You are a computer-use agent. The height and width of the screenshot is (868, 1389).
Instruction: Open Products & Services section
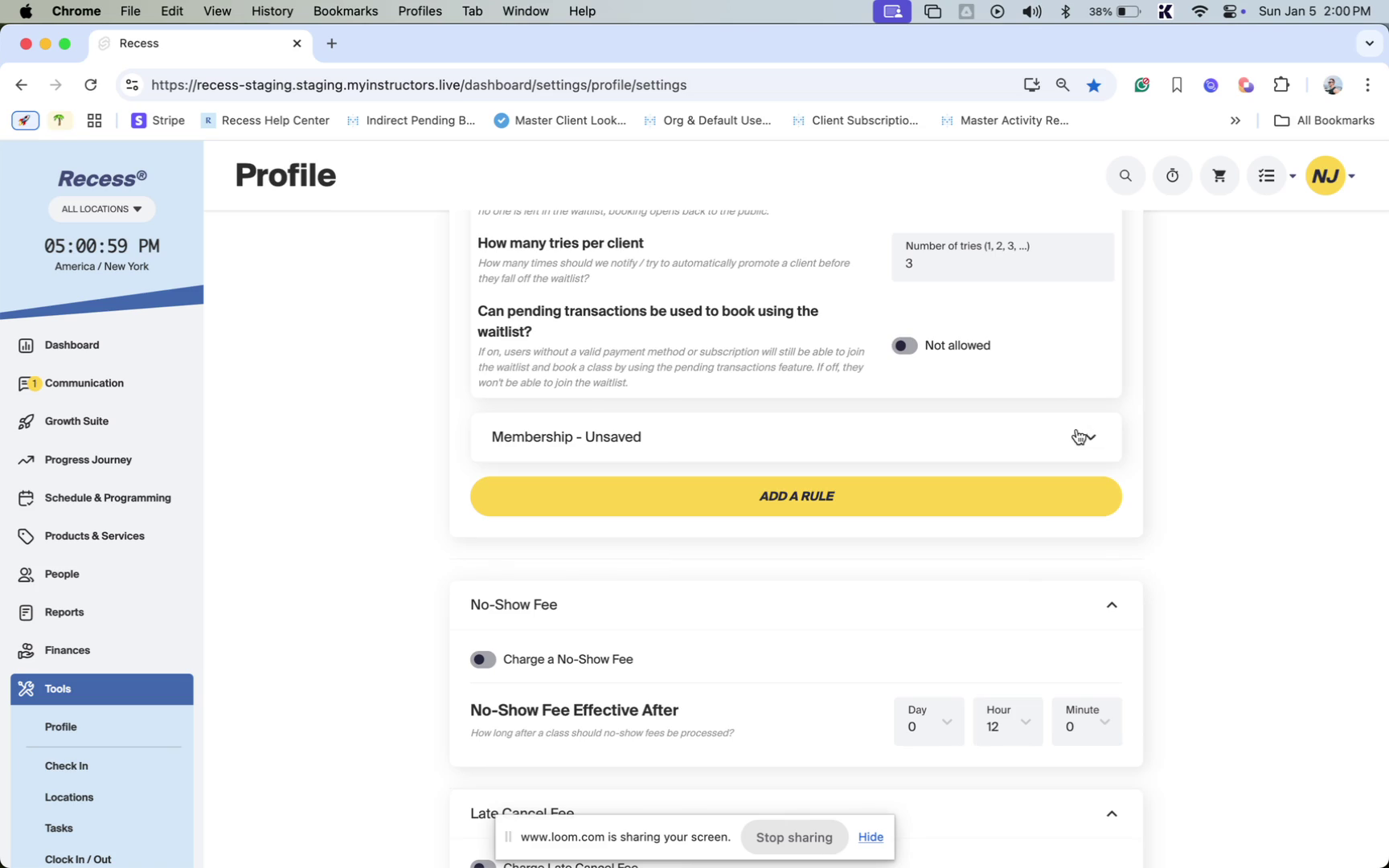tap(94, 536)
